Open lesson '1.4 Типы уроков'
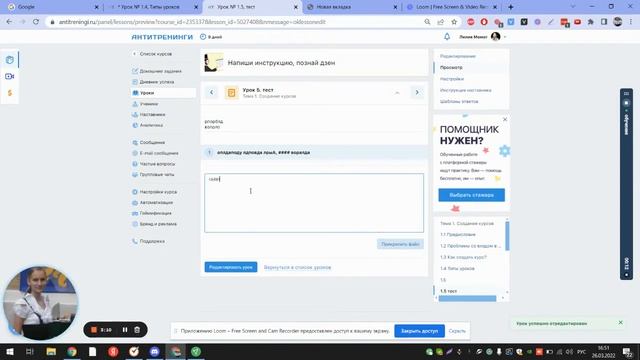640x360 pixels. [x=457, y=269]
